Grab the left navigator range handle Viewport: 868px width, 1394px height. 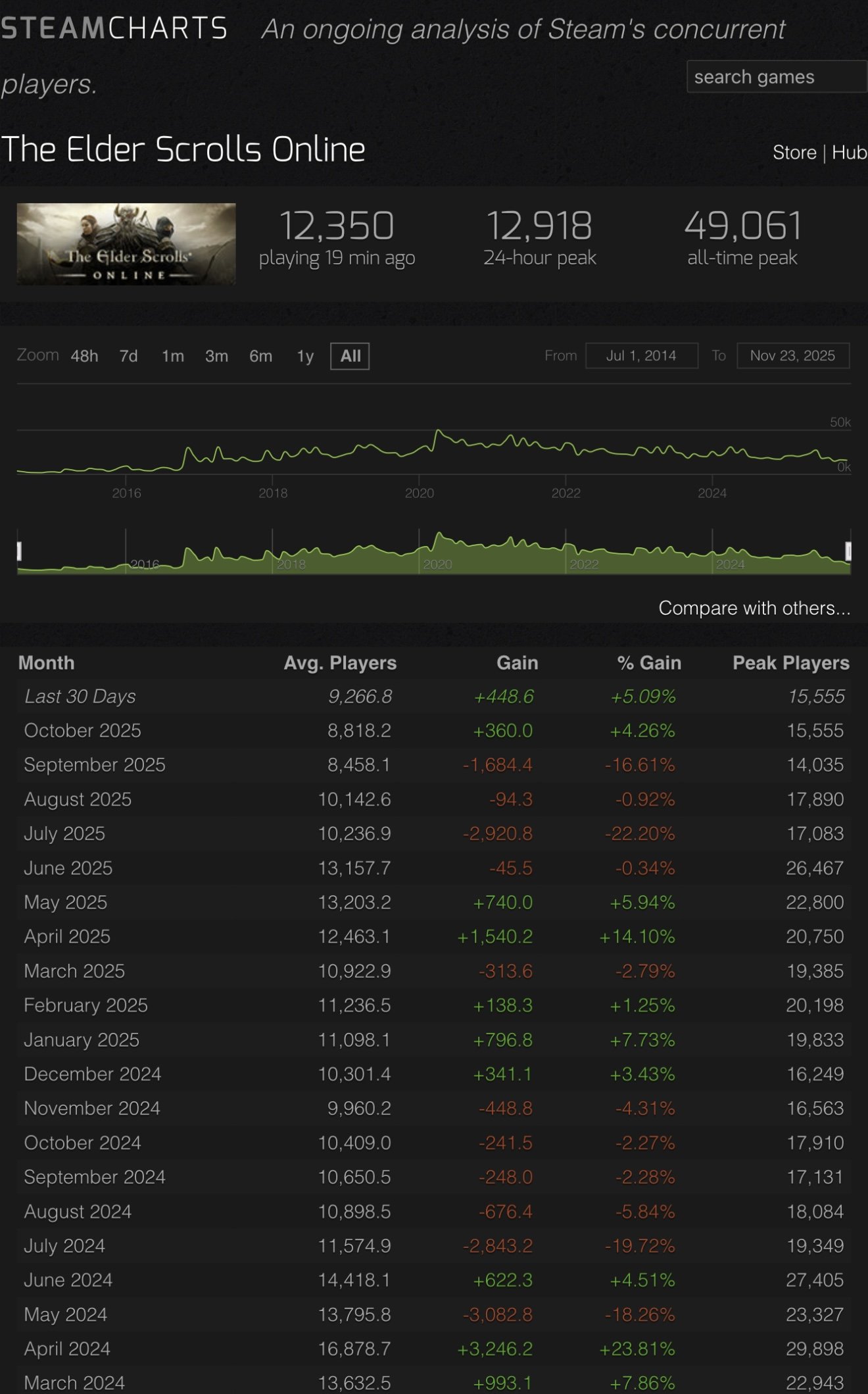point(19,551)
